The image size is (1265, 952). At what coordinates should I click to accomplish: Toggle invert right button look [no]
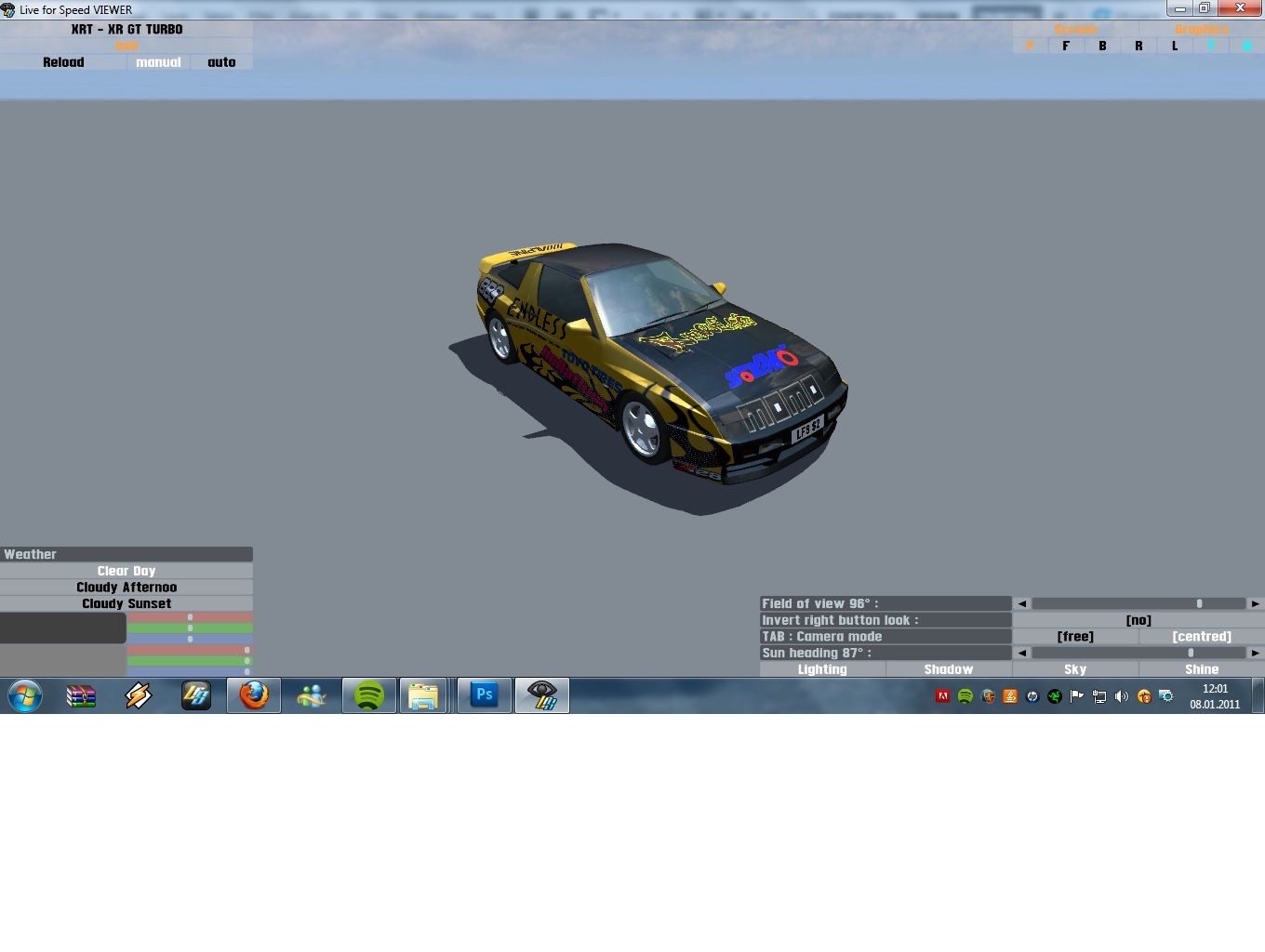tap(1138, 620)
